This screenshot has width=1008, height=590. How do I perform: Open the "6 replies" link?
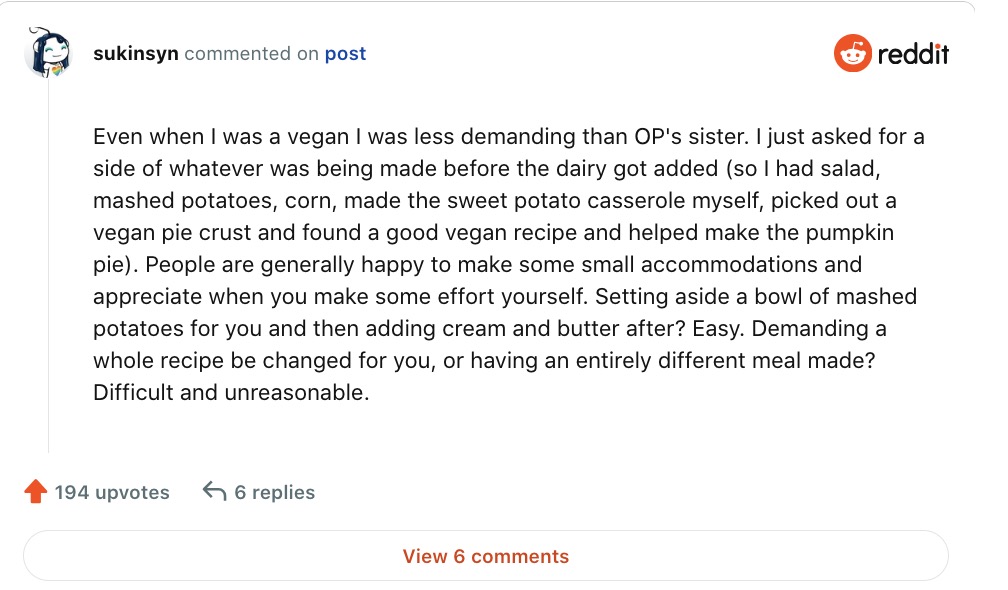point(274,492)
